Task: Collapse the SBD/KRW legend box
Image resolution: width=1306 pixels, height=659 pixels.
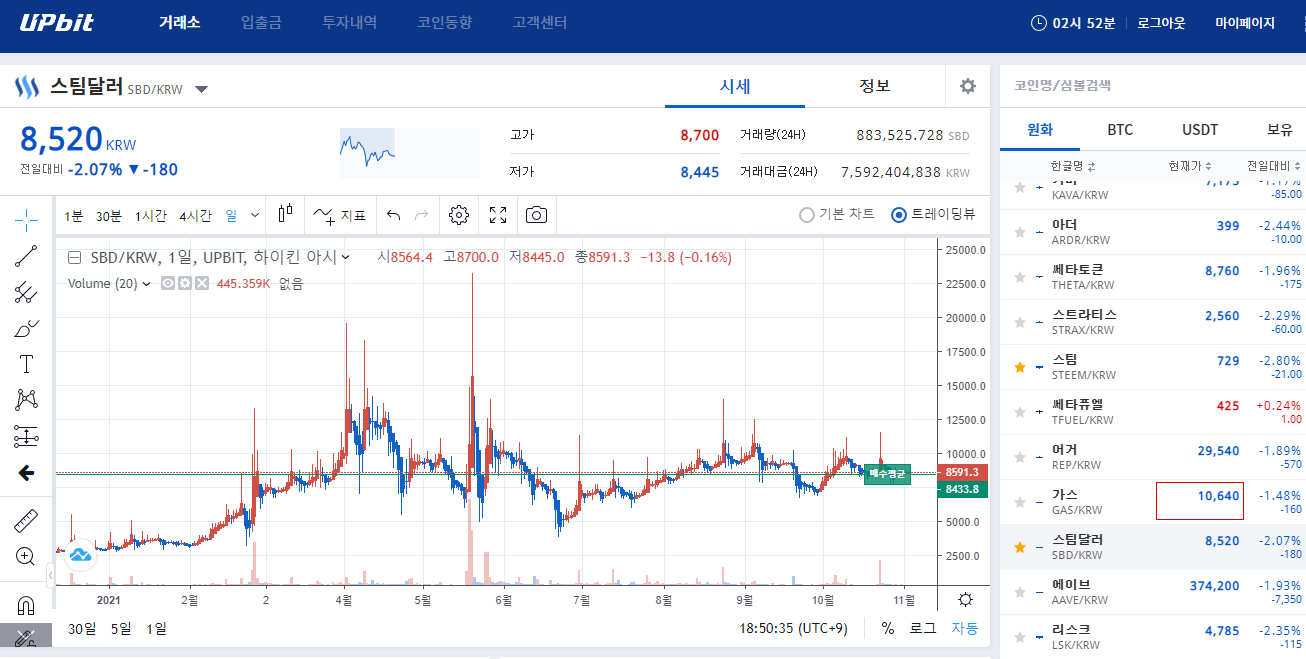Action: [x=75, y=257]
